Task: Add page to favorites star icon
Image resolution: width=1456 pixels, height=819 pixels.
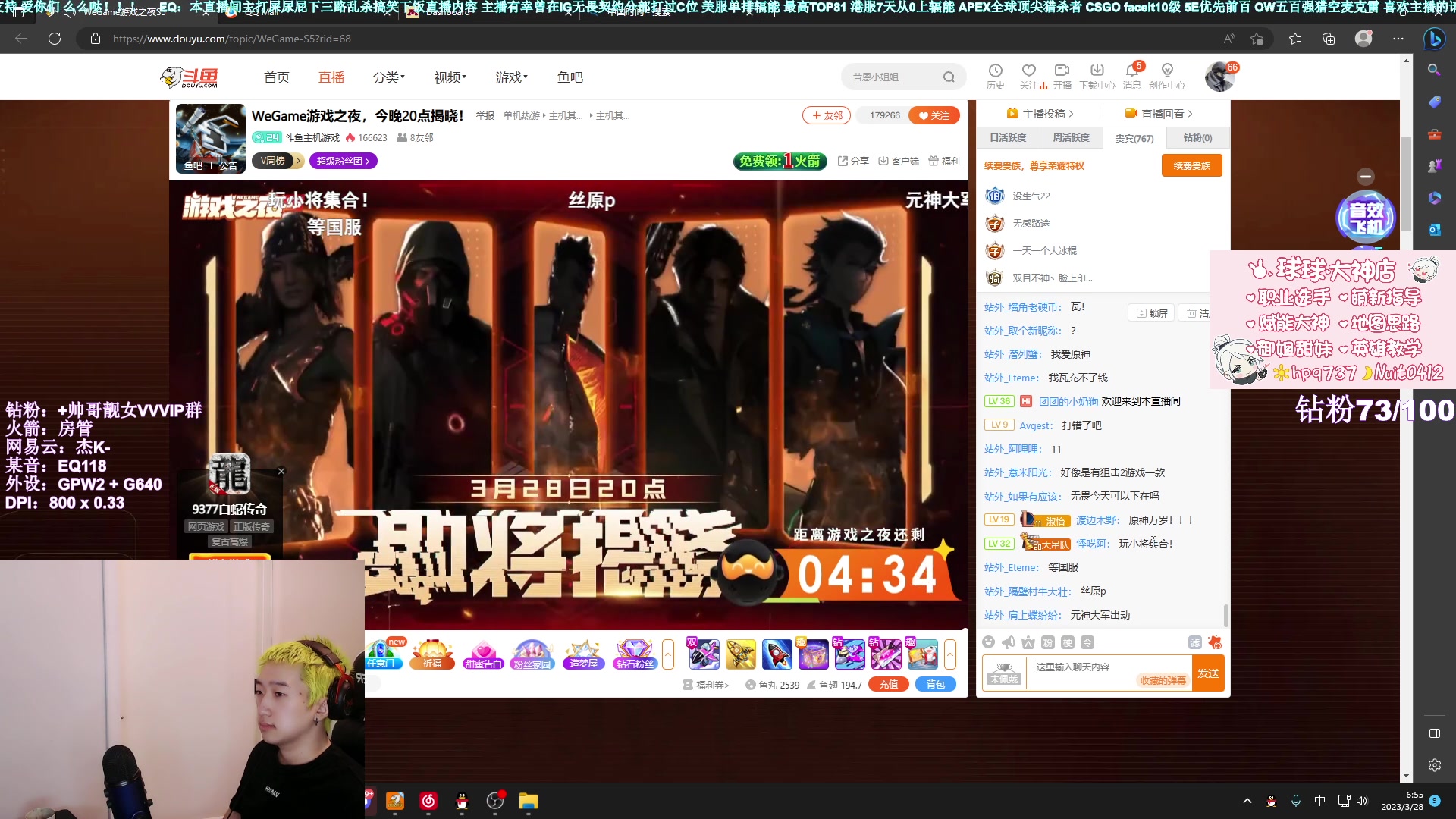Action: point(1257,39)
